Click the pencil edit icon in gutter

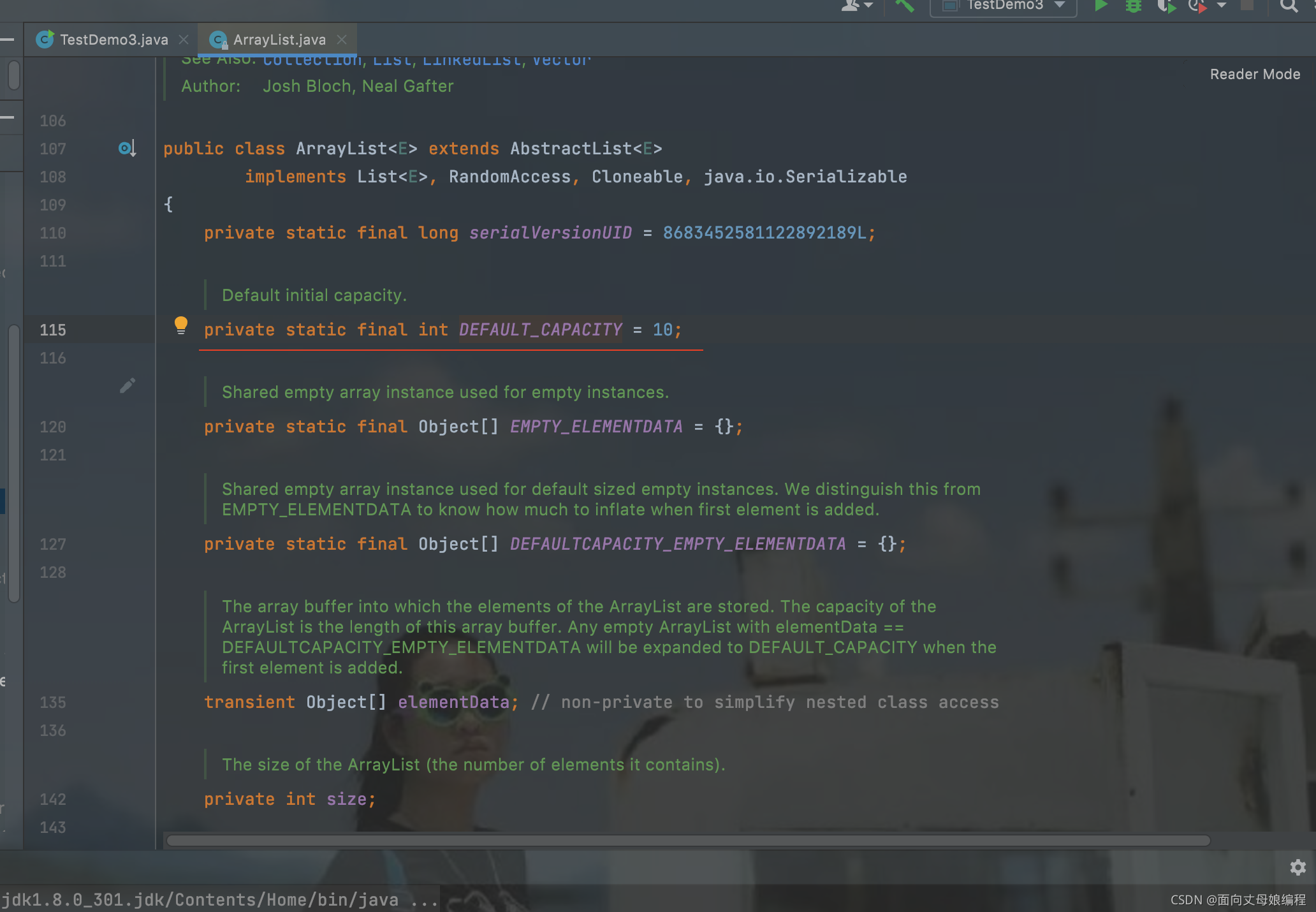click(x=127, y=386)
